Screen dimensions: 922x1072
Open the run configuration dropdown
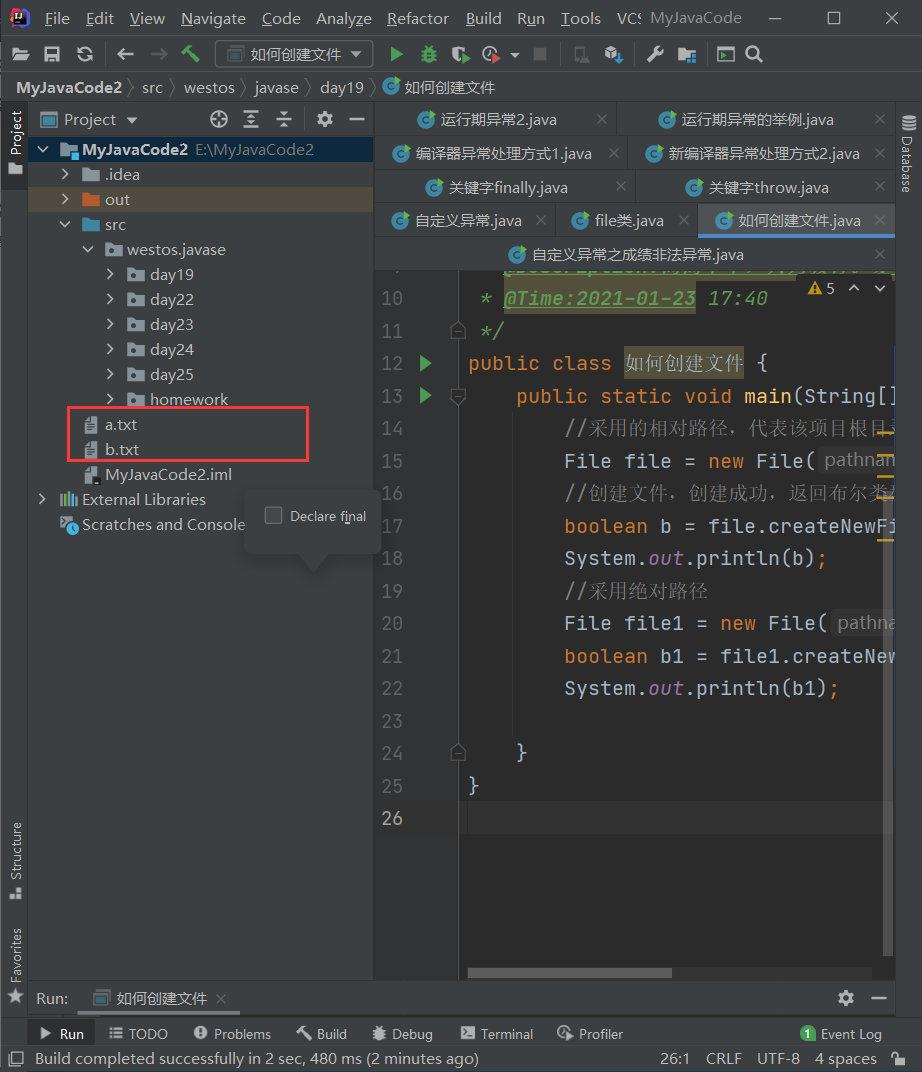[x=294, y=54]
